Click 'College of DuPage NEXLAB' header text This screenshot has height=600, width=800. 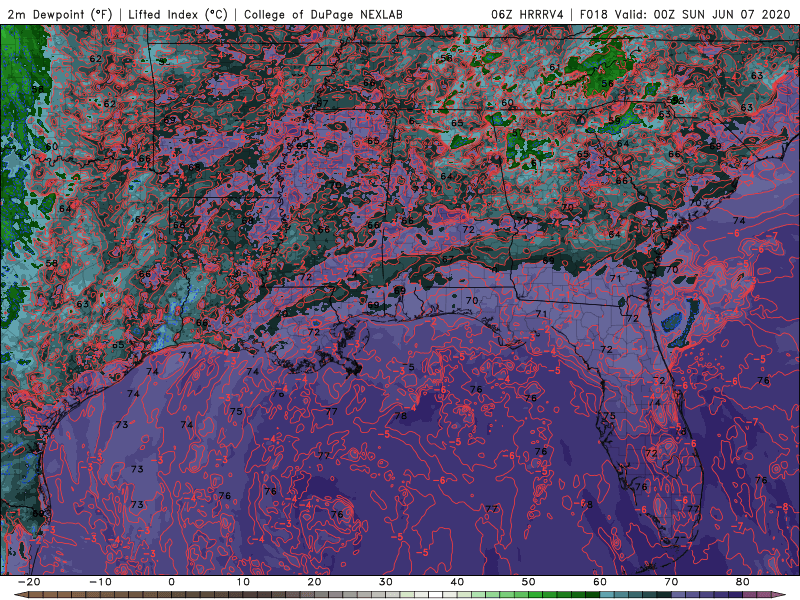(323, 14)
